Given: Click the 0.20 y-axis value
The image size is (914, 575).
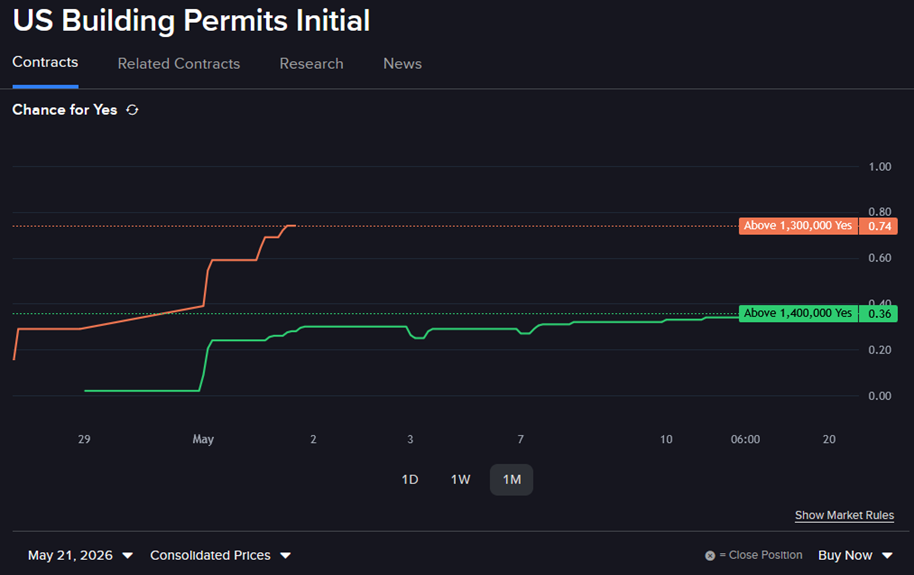Looking at the screenshot, I should (880, 350).
